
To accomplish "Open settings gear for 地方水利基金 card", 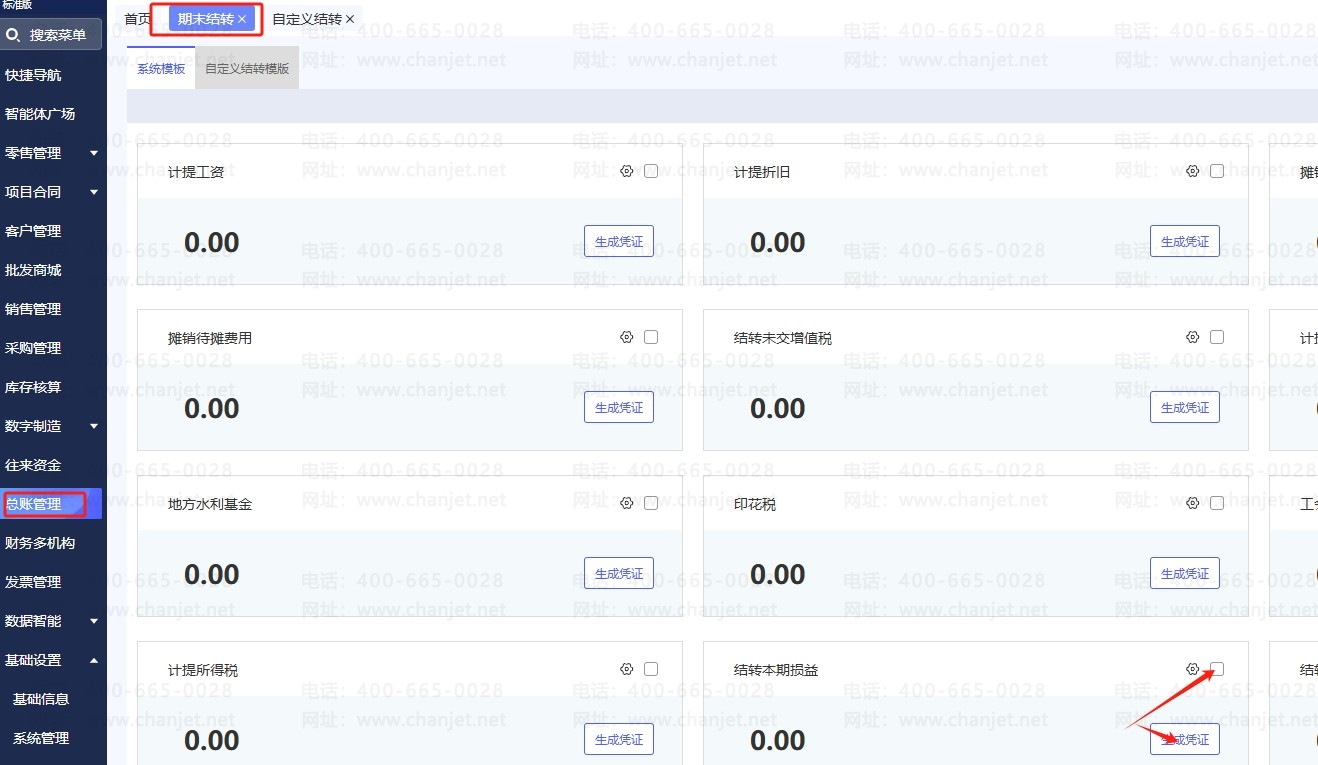I will pos(627,503).
